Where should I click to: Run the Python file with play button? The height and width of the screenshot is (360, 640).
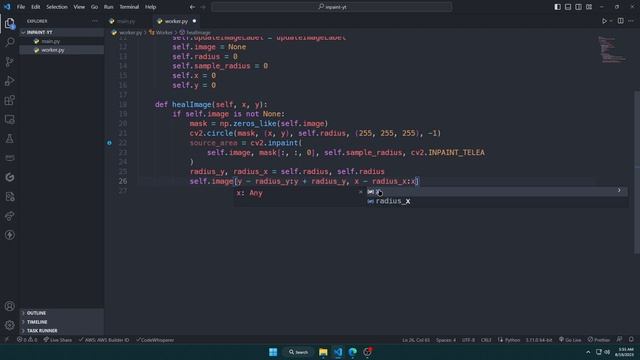604,21
